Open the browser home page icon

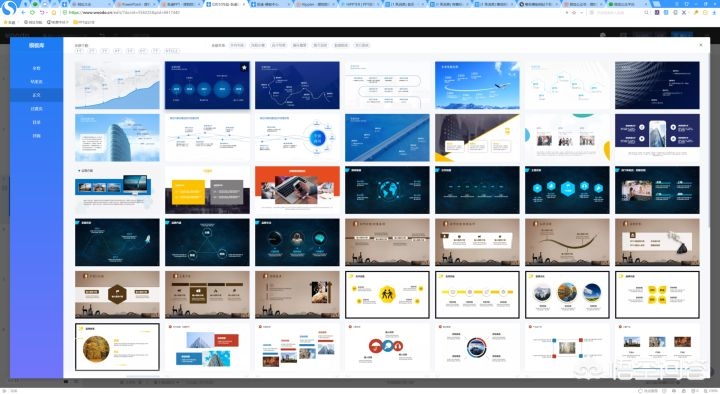click(53, 12)
